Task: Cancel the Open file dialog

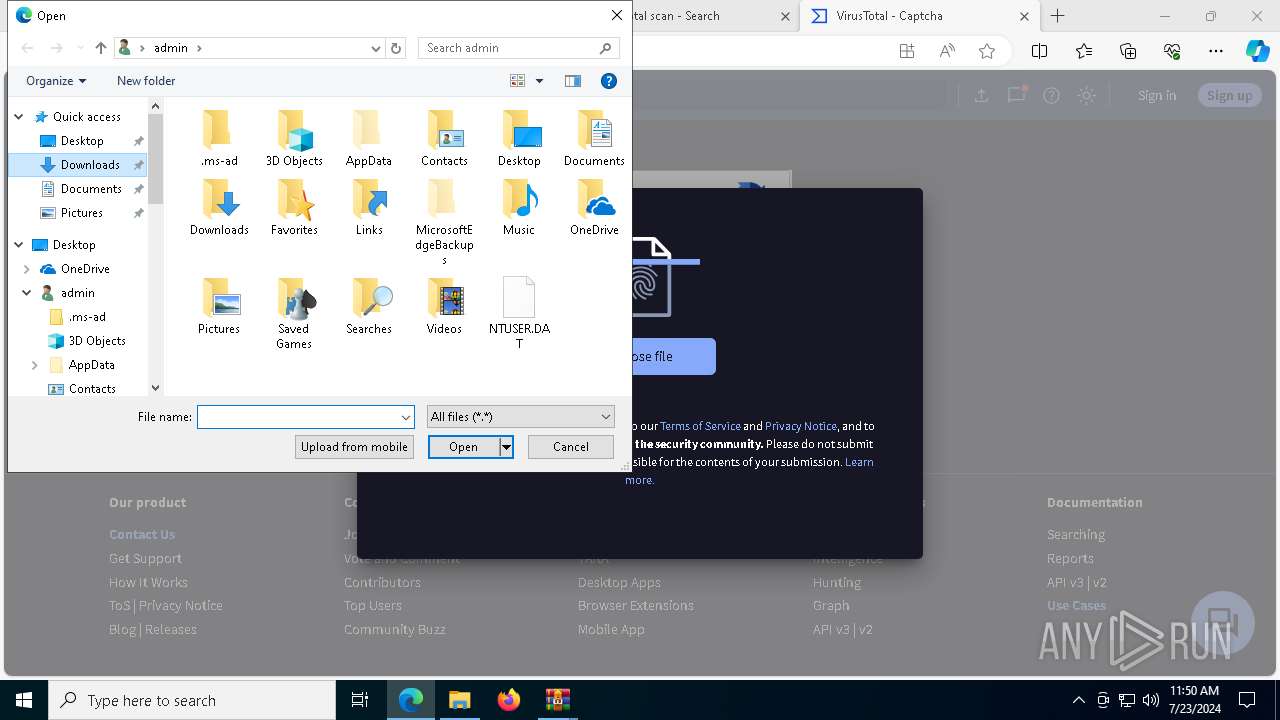Action: tap(571, 447)
